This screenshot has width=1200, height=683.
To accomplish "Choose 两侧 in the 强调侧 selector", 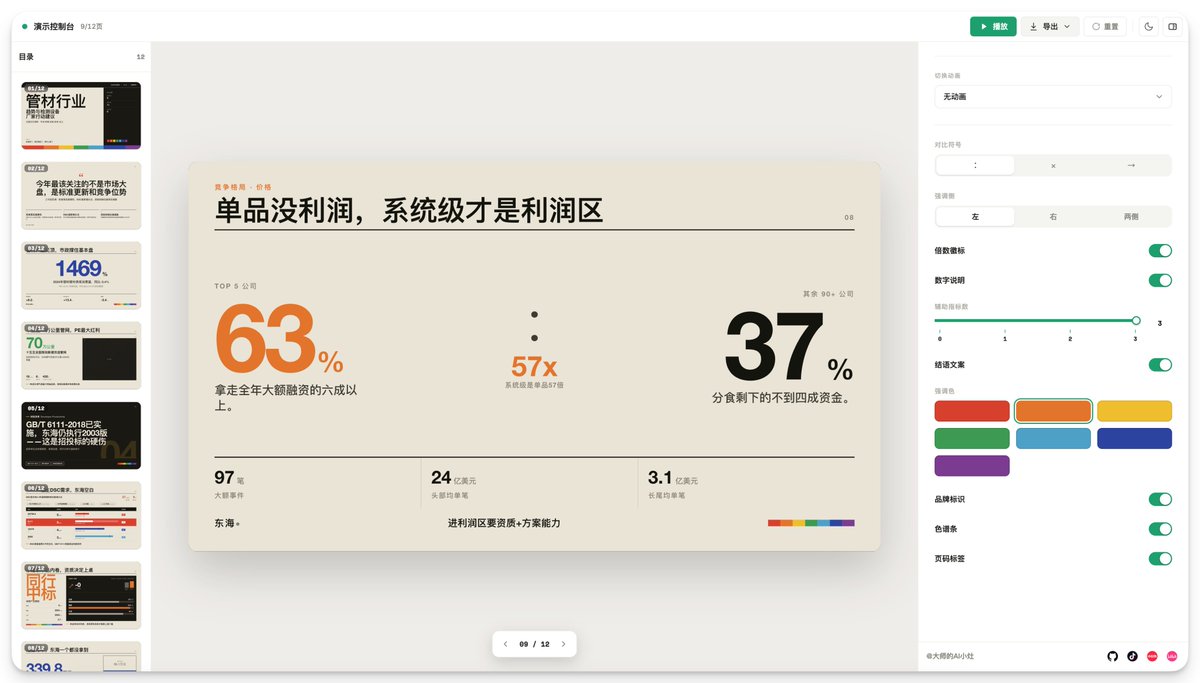I will 1131,217.
